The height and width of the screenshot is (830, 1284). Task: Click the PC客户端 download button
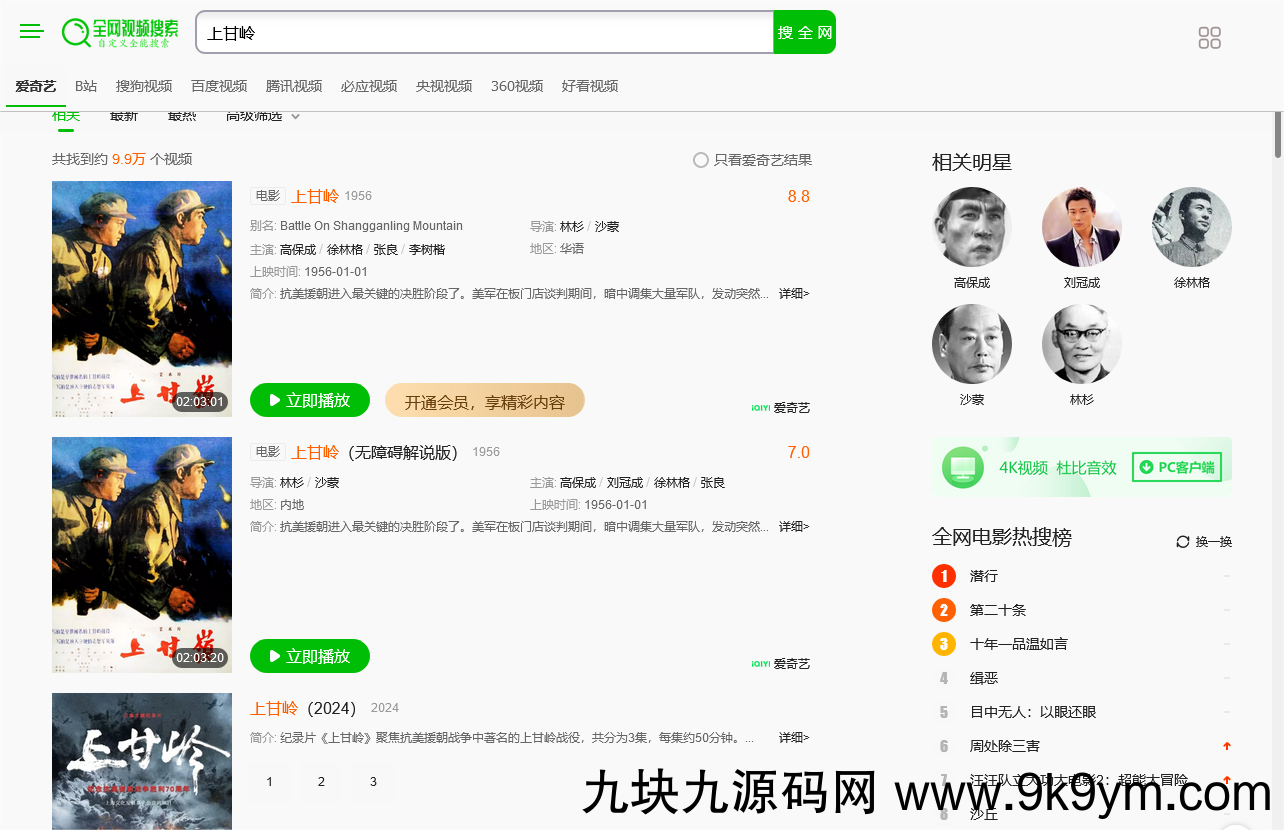pos(1177,467)
